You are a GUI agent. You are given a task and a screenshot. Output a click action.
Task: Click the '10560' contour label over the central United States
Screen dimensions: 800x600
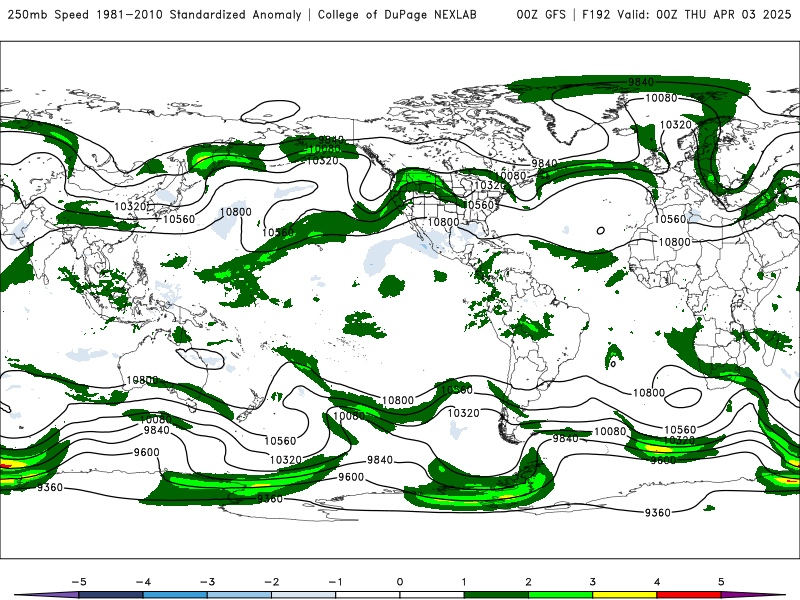tap(479, 205)
